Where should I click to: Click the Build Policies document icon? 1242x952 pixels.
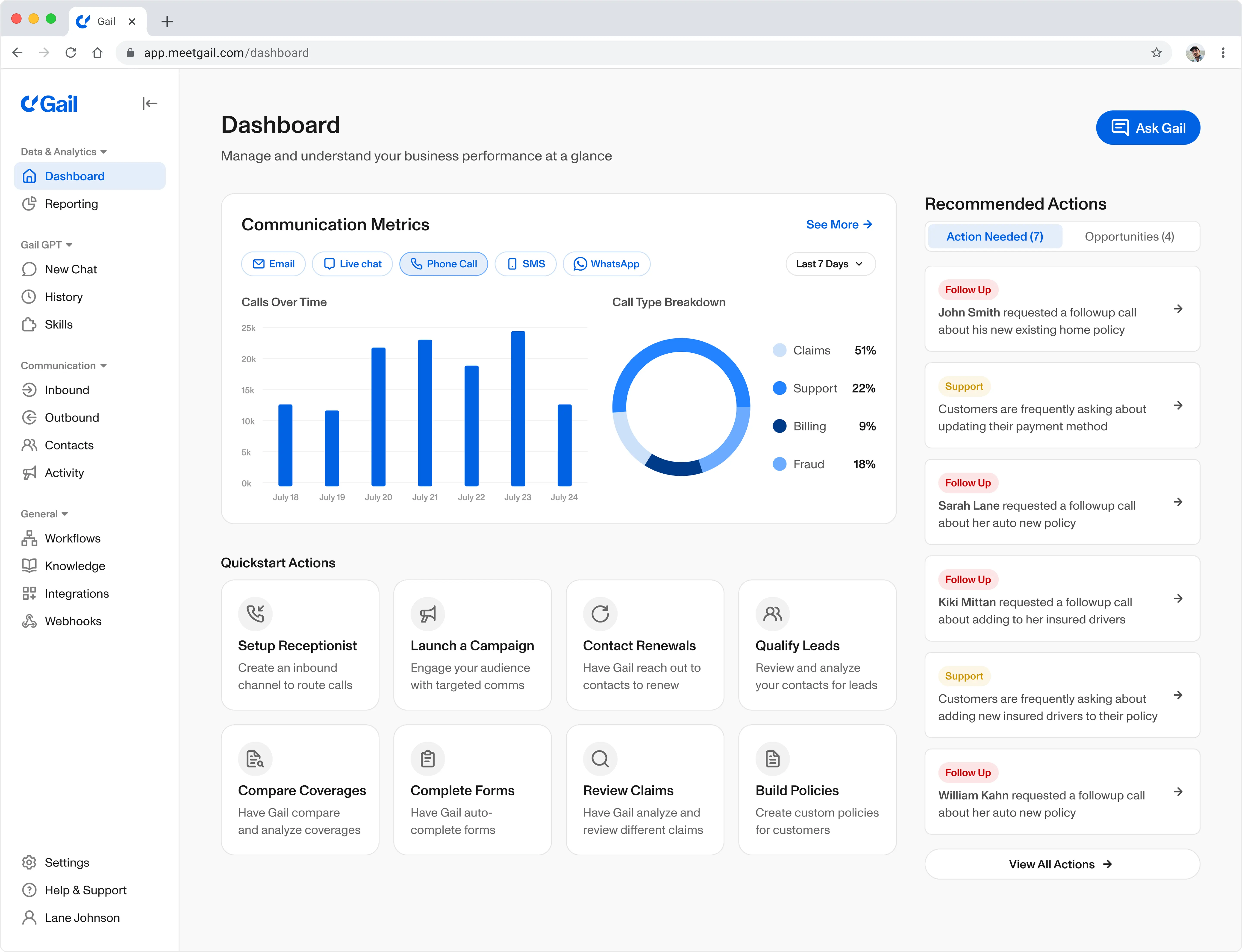pos(773,759)
